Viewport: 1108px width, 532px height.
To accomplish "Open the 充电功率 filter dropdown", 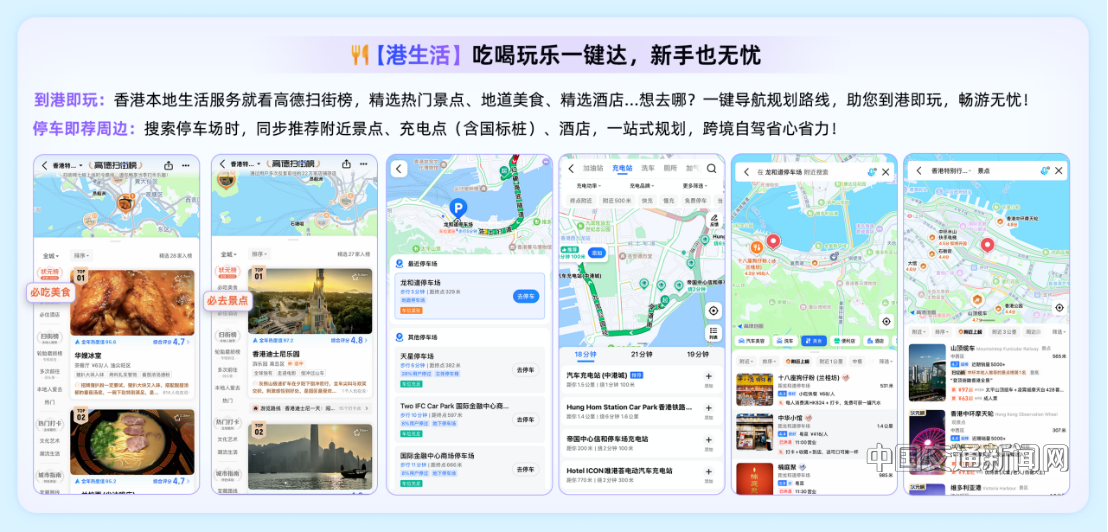I will [587, 185].
